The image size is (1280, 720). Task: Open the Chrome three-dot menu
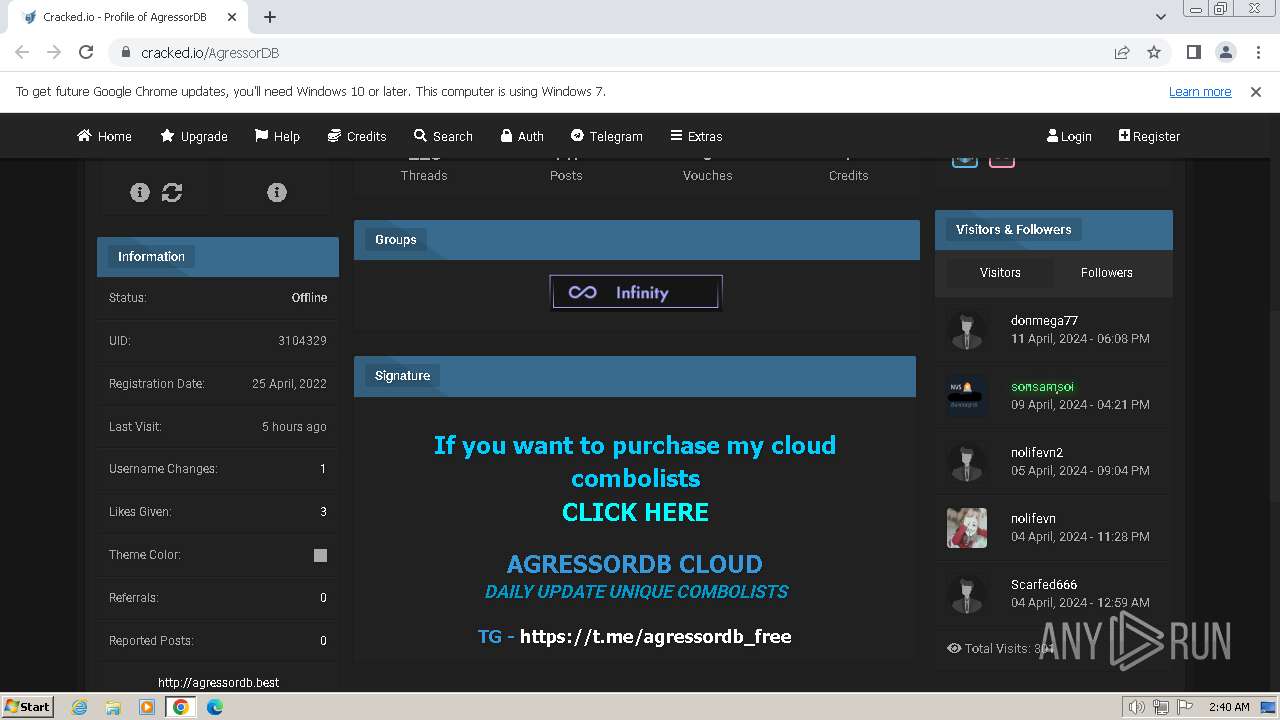click(1257, 52)
